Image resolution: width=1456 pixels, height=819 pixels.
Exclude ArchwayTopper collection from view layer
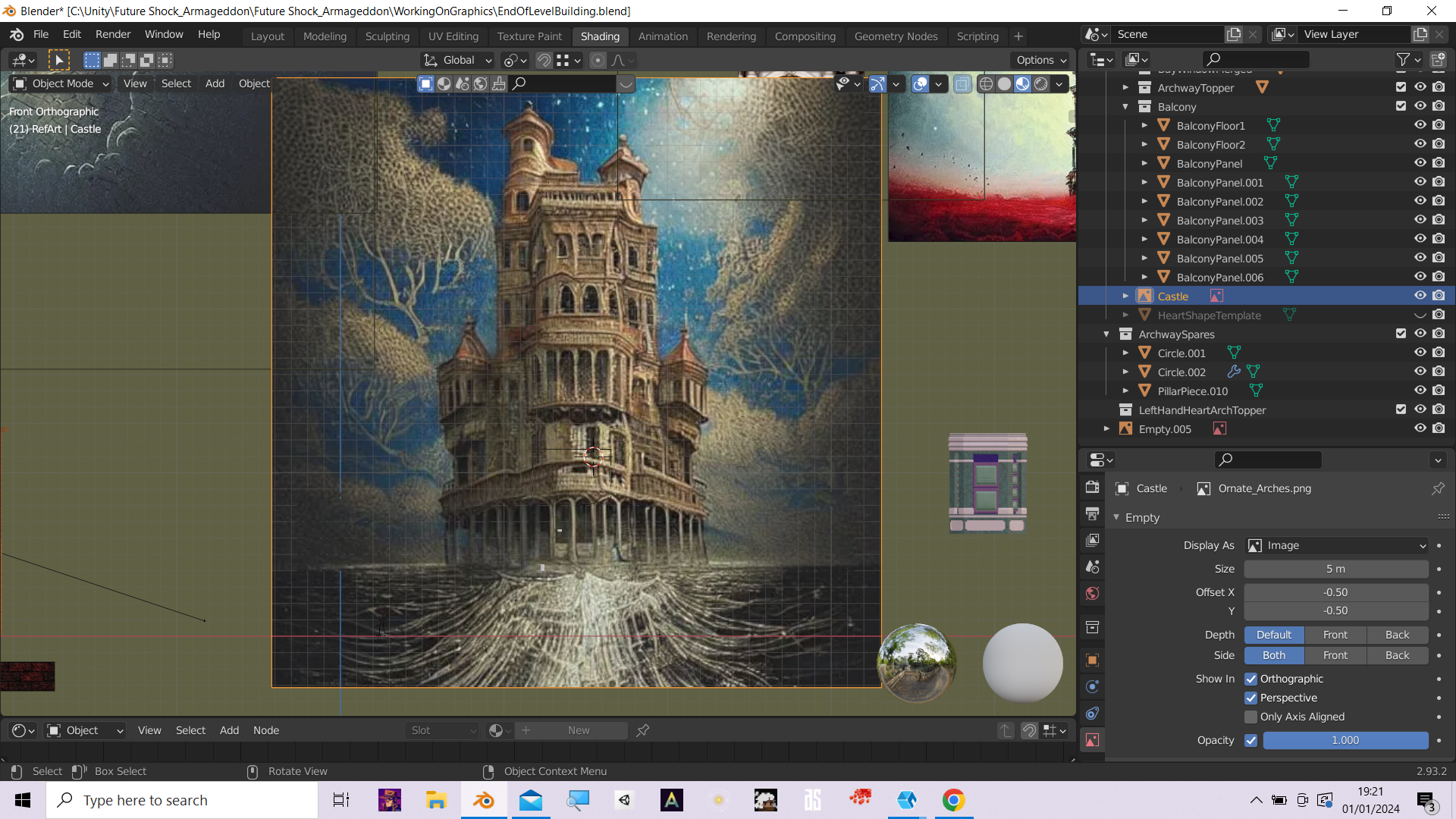coord(1401,87)
